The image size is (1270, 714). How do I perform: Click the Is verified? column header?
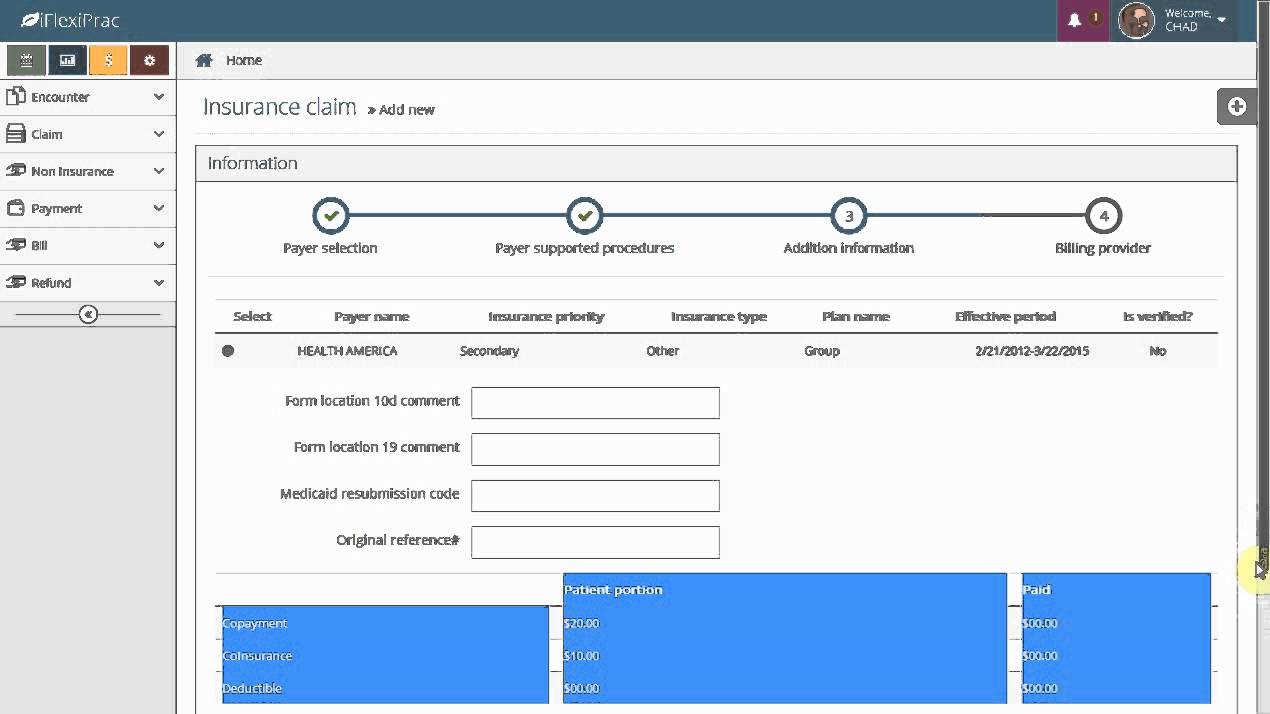(x=1157, y=316)
